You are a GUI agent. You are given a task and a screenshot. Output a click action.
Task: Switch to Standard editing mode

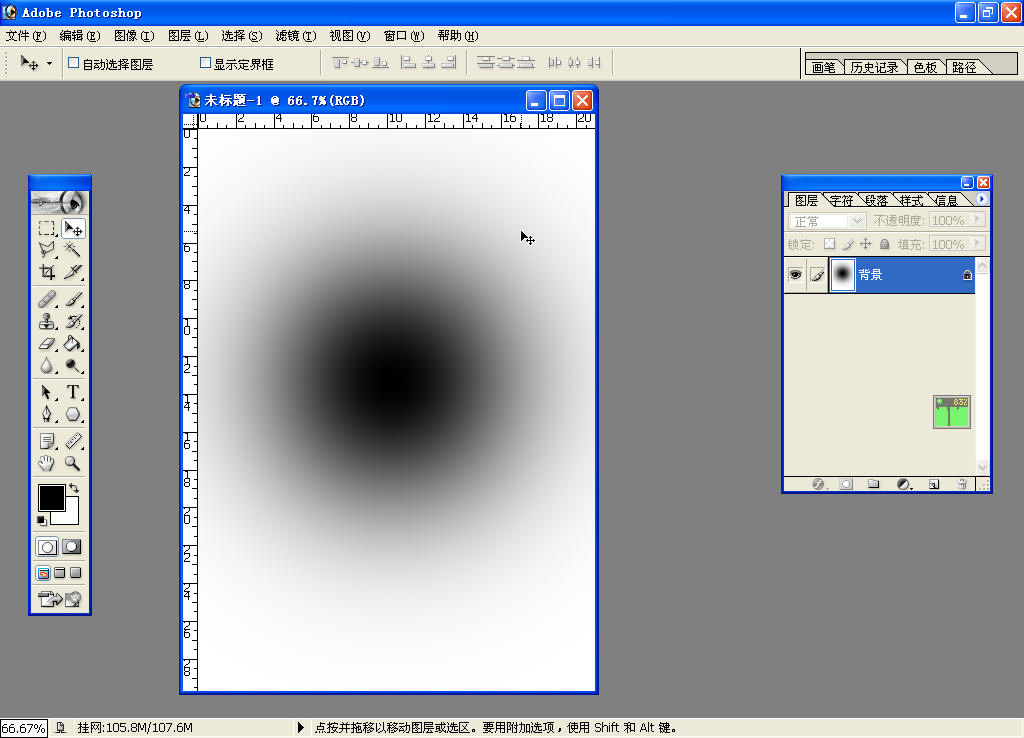tap(47, 547)
